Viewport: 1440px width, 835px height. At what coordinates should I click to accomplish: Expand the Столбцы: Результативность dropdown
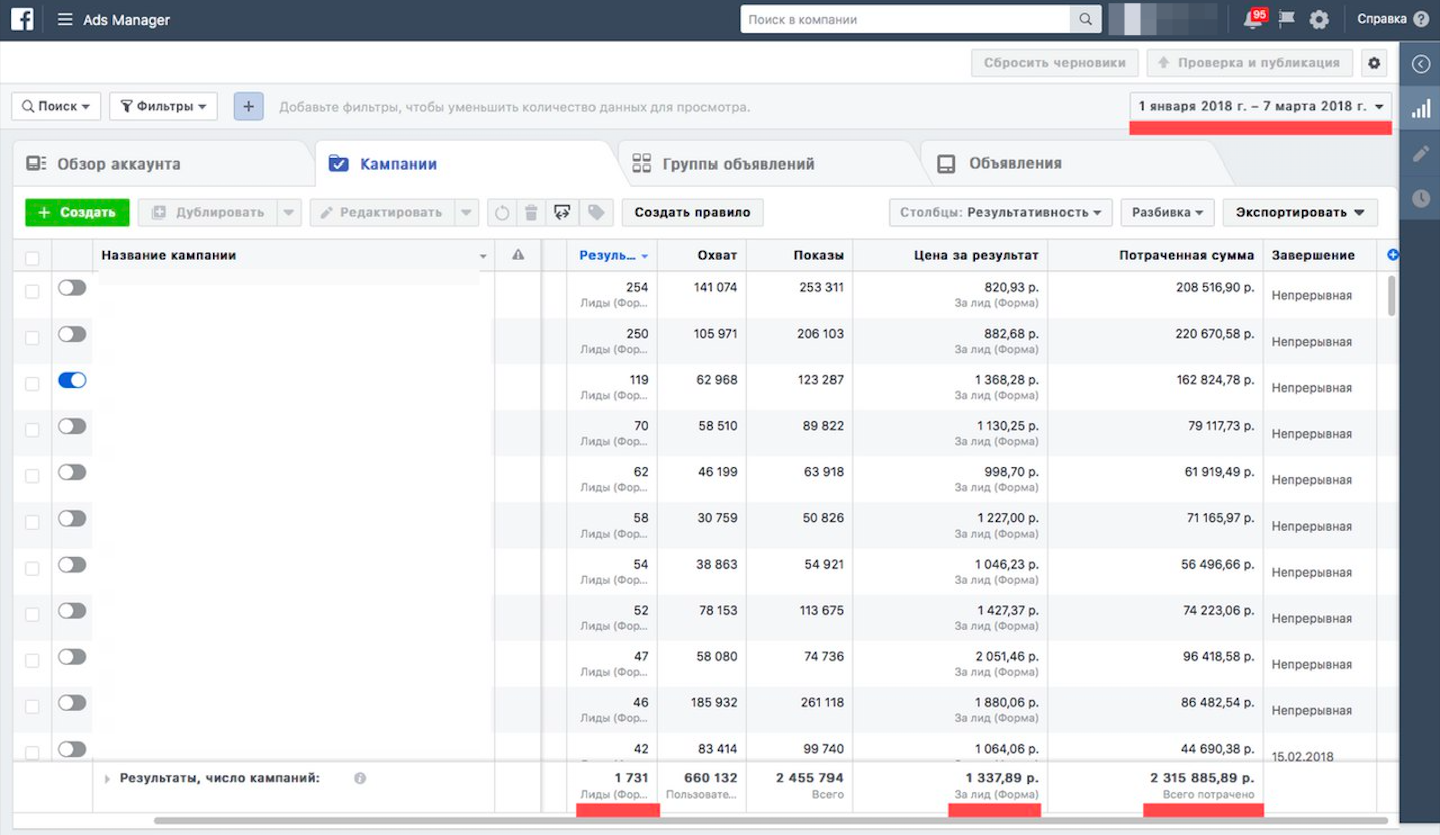coord(999,212)
